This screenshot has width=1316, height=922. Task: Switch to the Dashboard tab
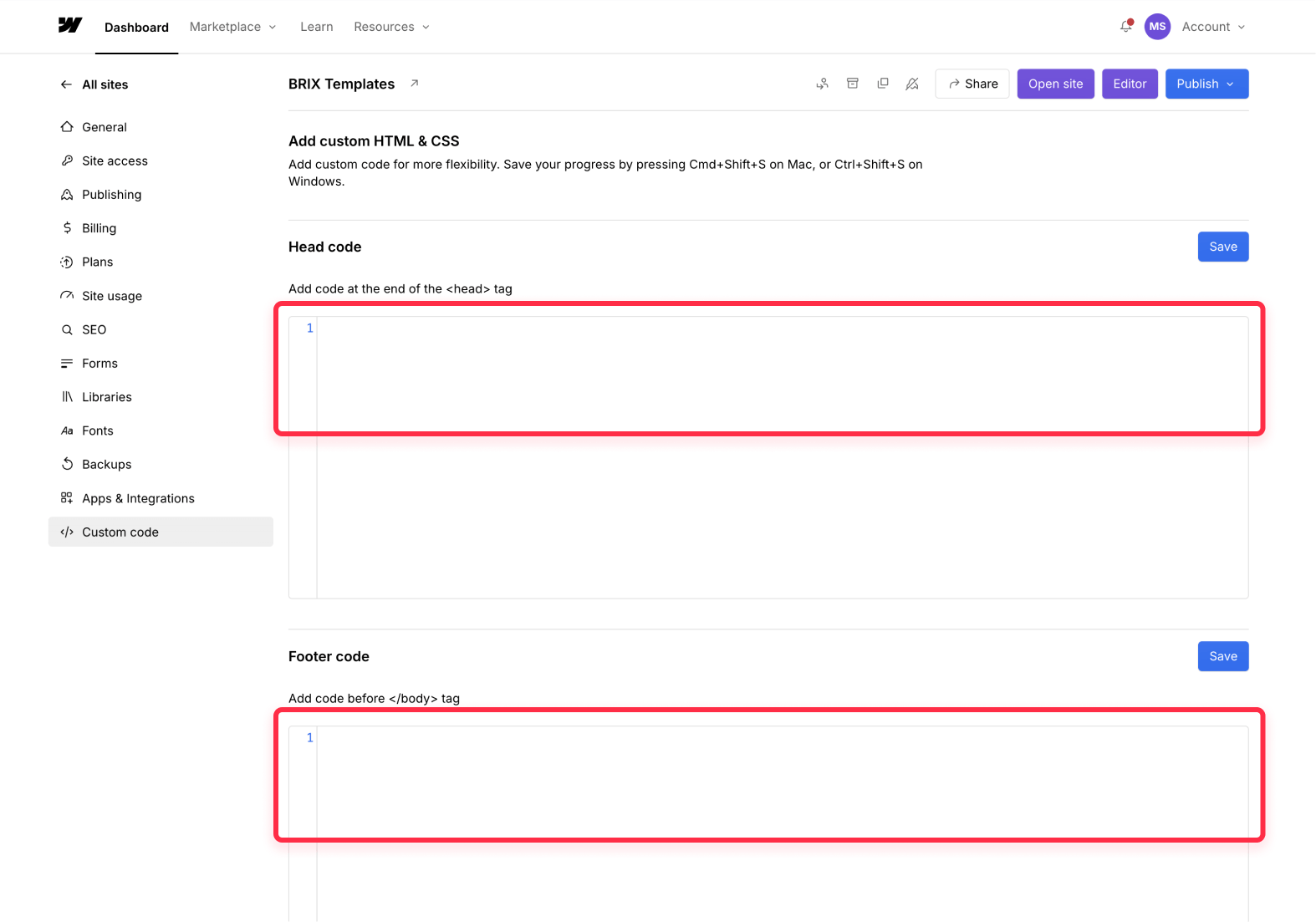[136, 27]
